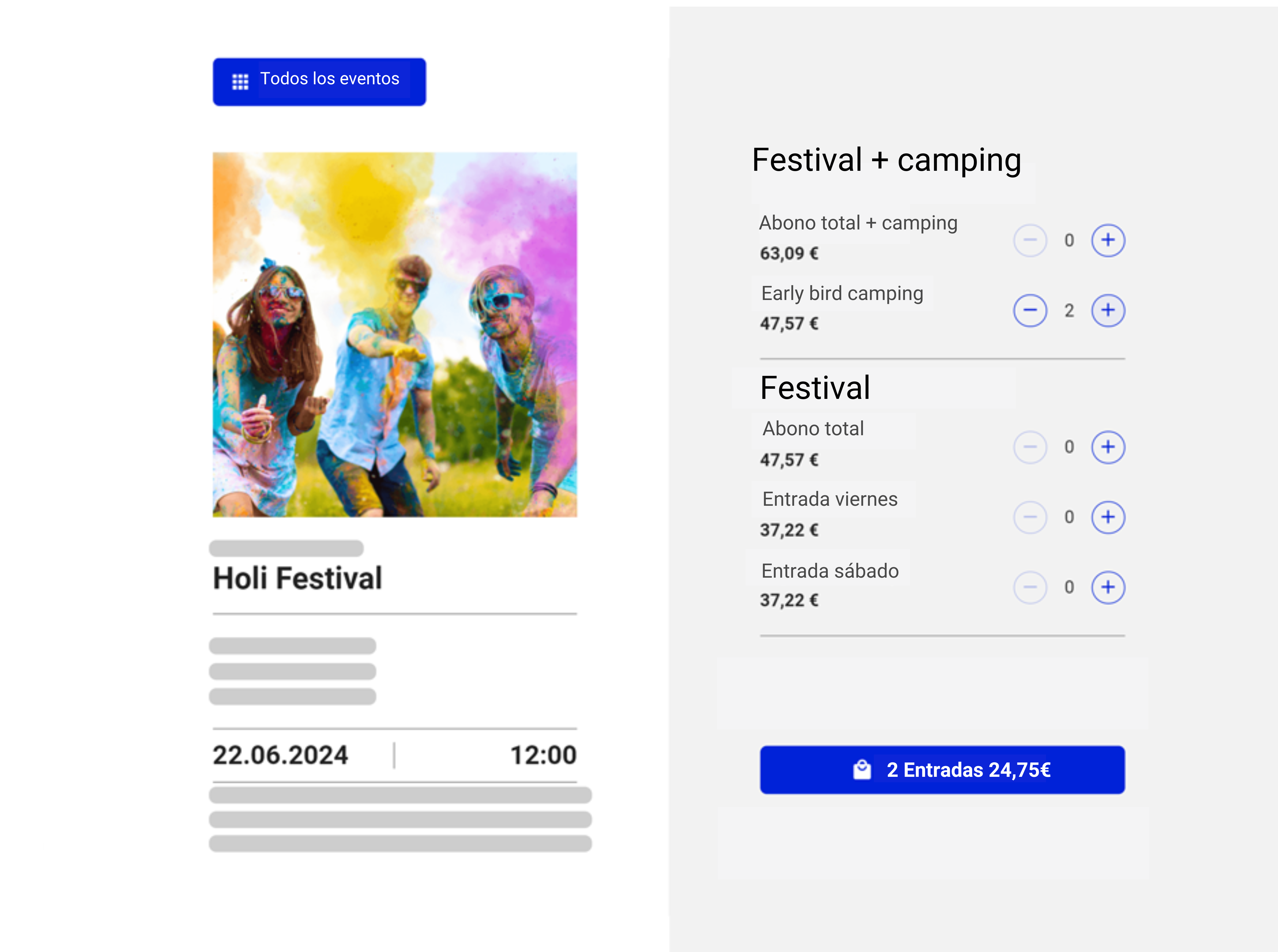Screen dimensions: 1278x952
Task: Click the 12:00 event time
Action: point(543,755)
